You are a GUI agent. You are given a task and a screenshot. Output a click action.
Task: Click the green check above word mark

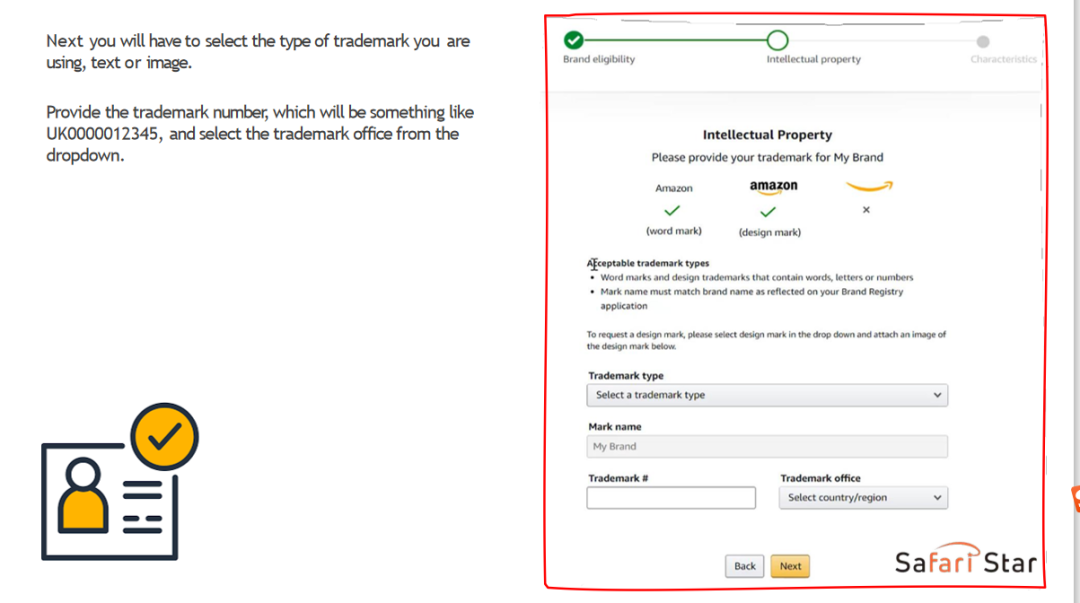click(x=672, y=211)
